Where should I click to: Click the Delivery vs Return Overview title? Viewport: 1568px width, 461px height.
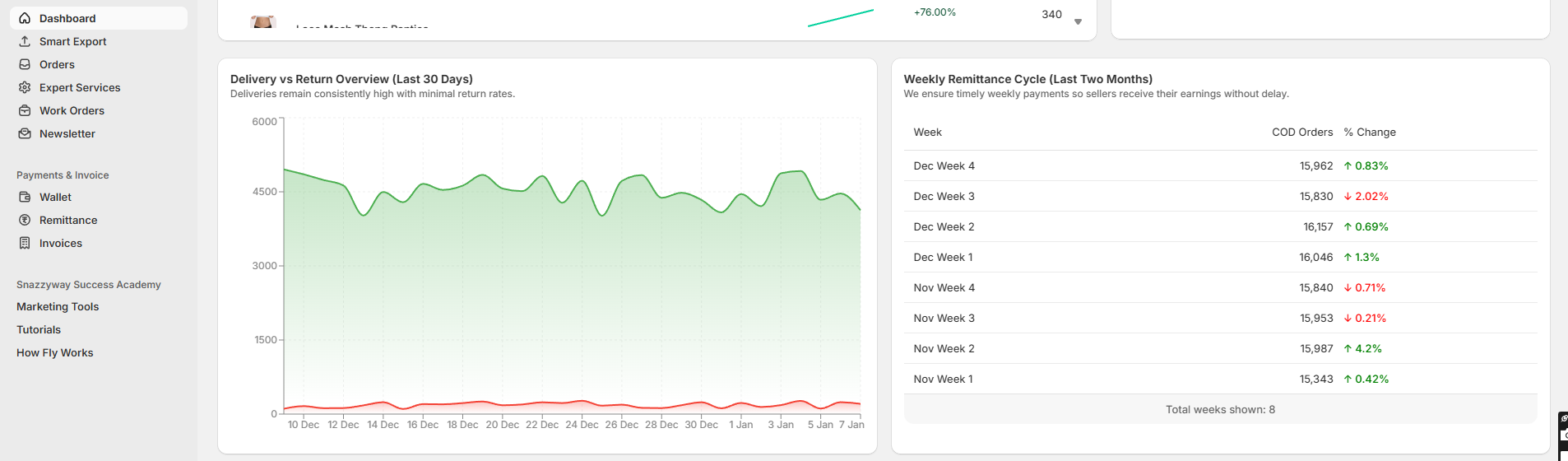pyautogui.click(x=351, y=79)
